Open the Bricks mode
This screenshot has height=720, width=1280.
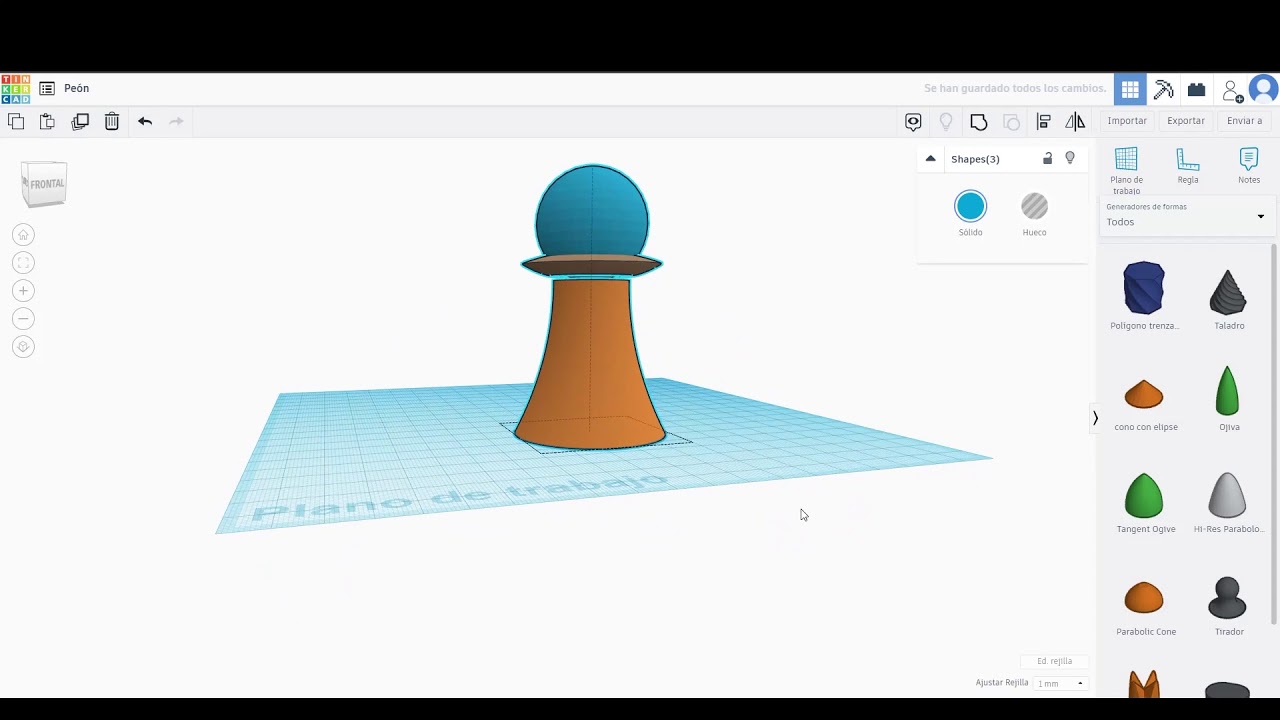tap(1196, 89)
